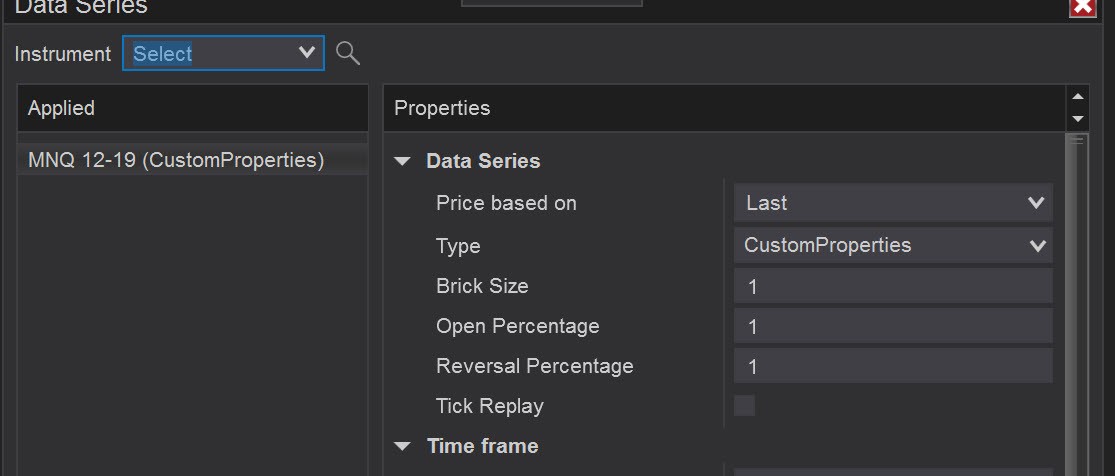The image size is (1115, 476).
Task: Click the instrument search magnifier icon
Action: 348,54
